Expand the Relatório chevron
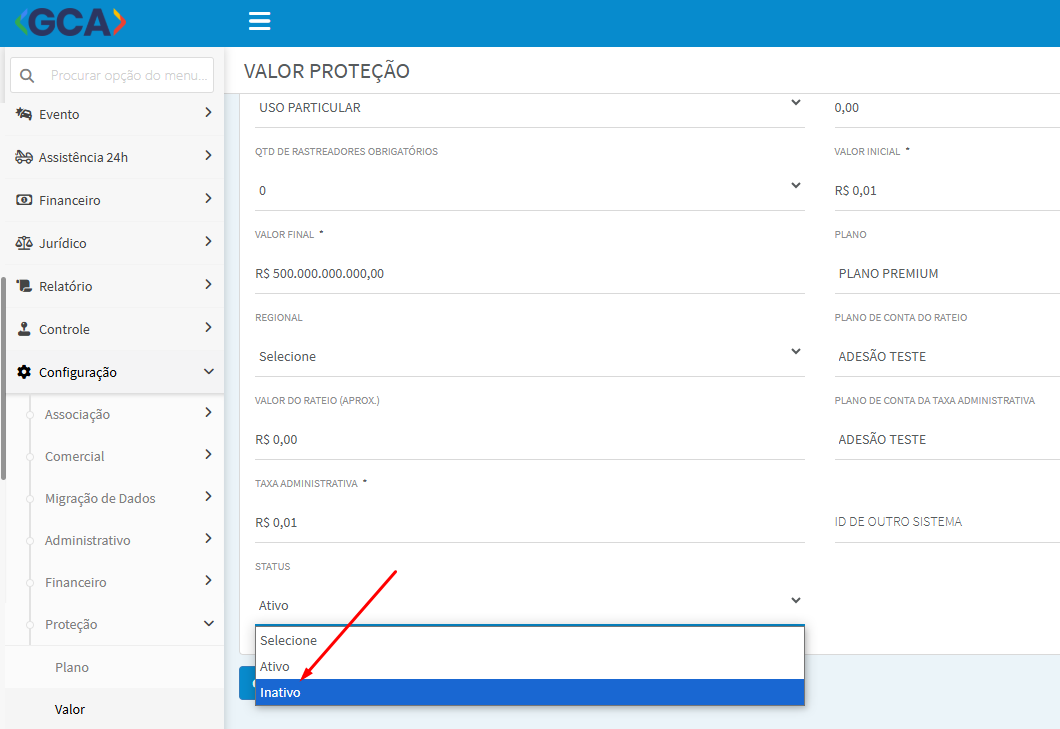The image size is (1060, 729). [x=208, y=284]
